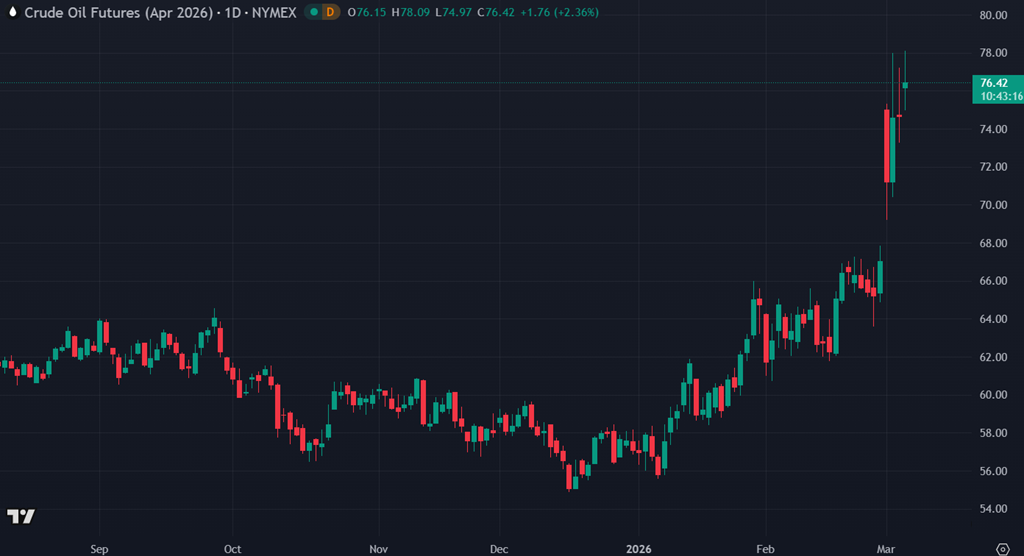Viewport: 1024px width, 556px height.
Task: Click the orange D delayed-data badge
Action: tap(330, 12)
